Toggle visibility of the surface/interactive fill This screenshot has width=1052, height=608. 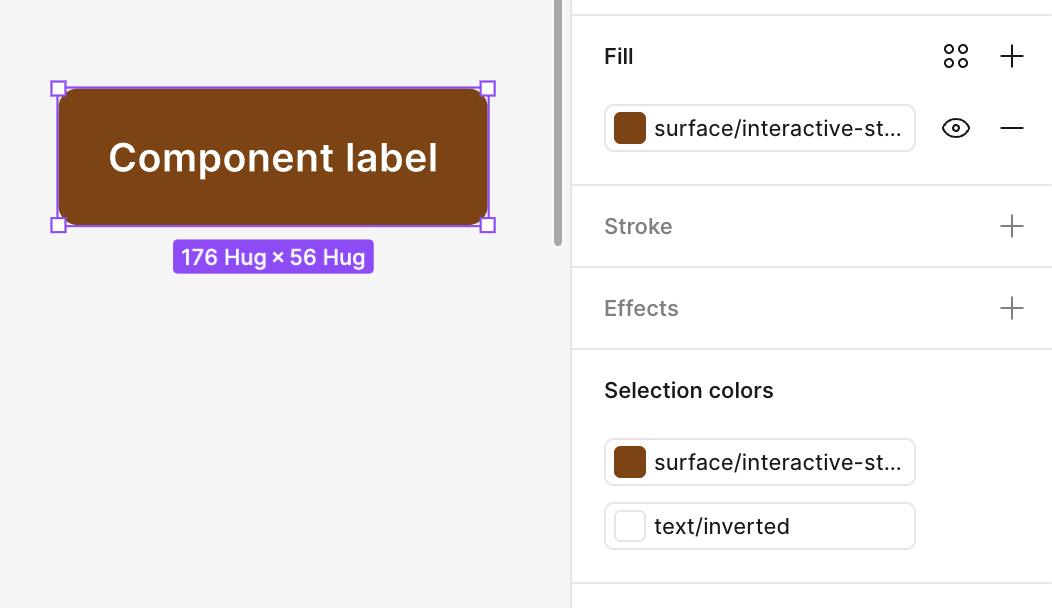(x=955, y=128)
